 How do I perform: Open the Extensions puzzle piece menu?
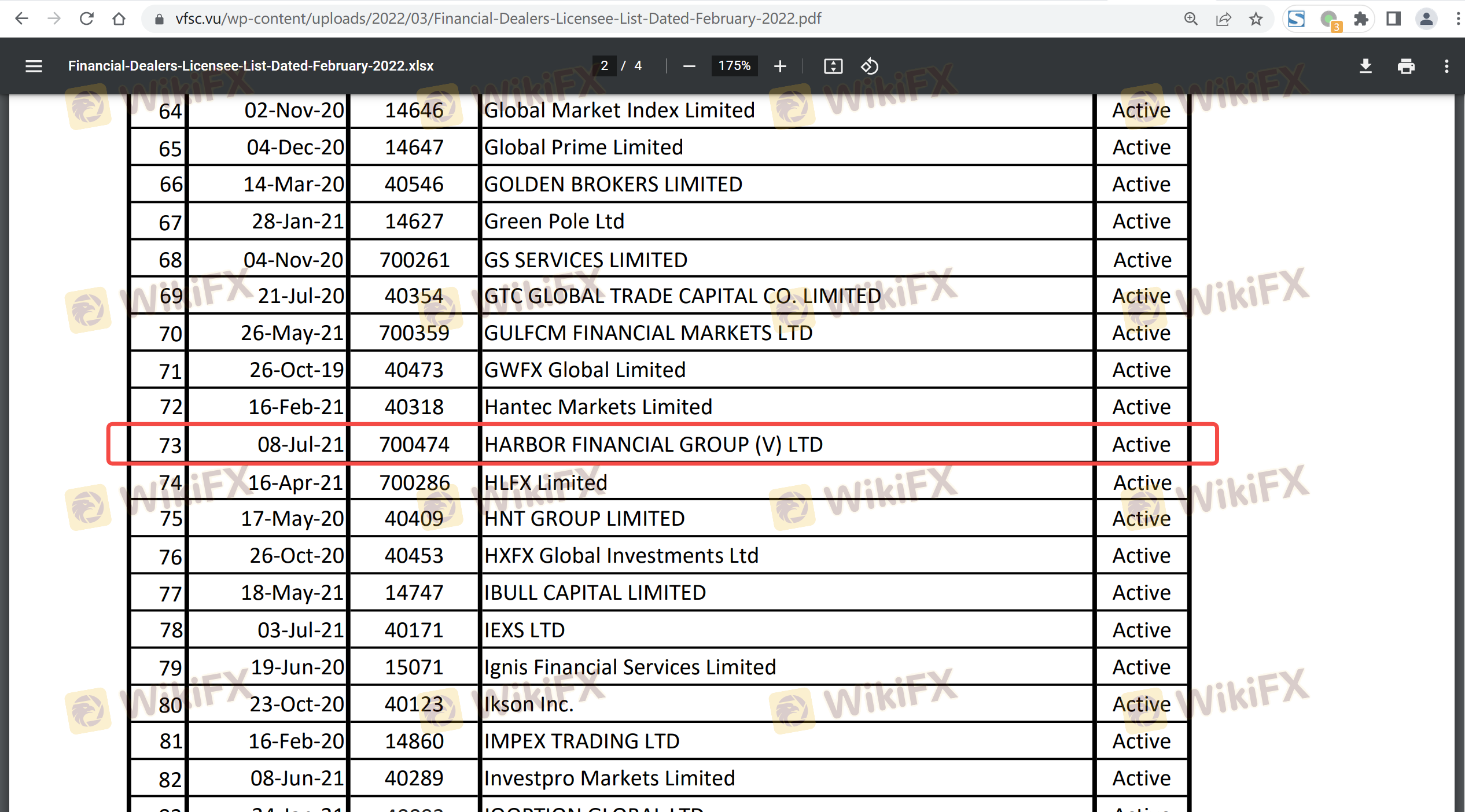1361,19
